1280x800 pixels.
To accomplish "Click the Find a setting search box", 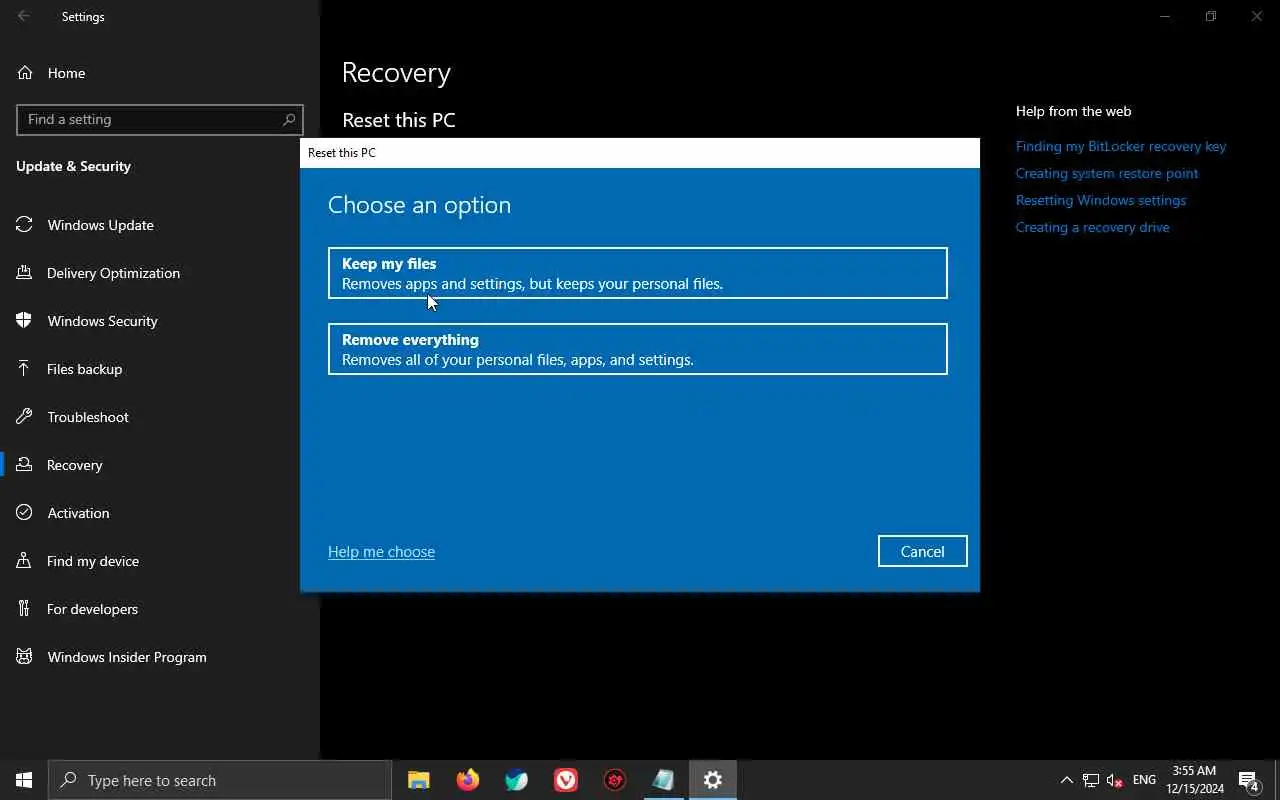I will (160, 119).
